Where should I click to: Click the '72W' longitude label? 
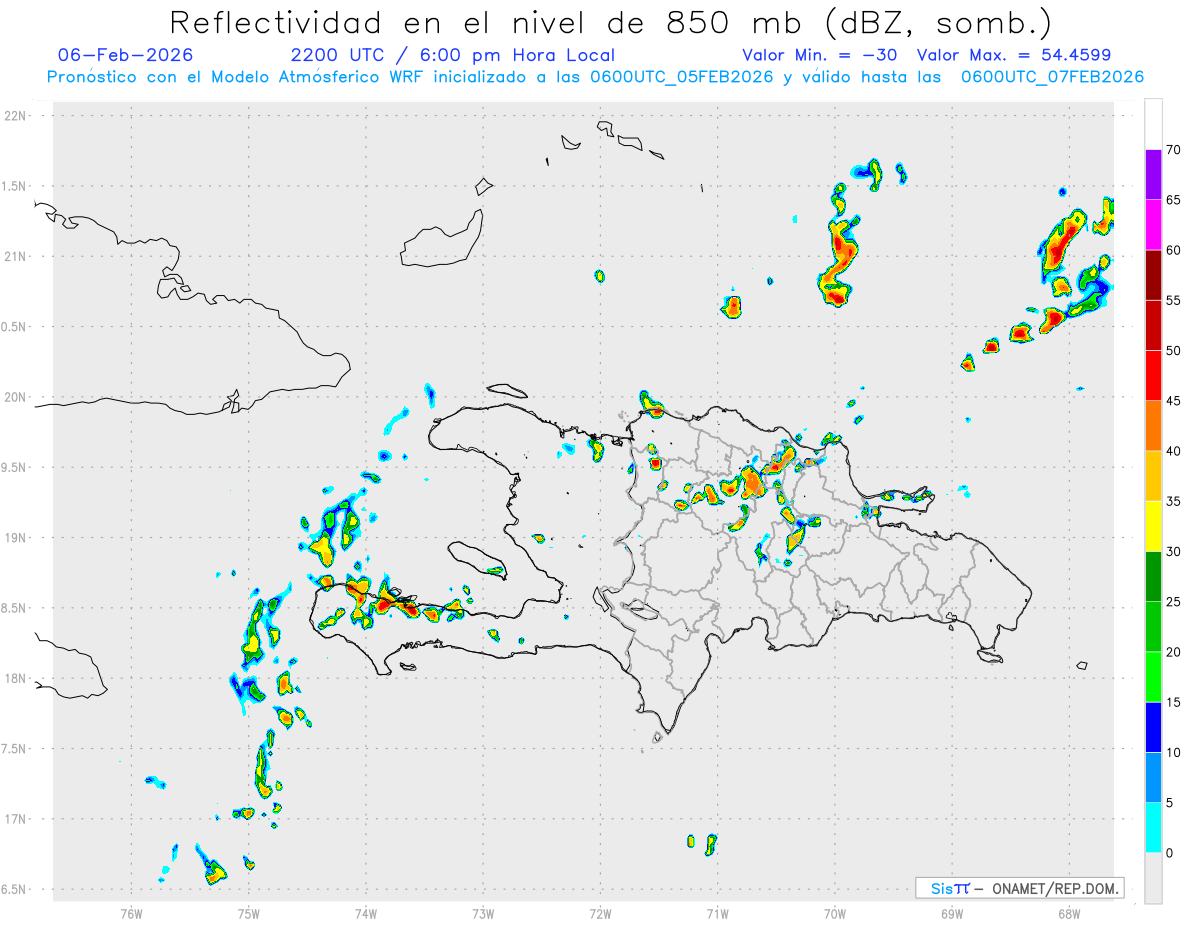(600, 913)
